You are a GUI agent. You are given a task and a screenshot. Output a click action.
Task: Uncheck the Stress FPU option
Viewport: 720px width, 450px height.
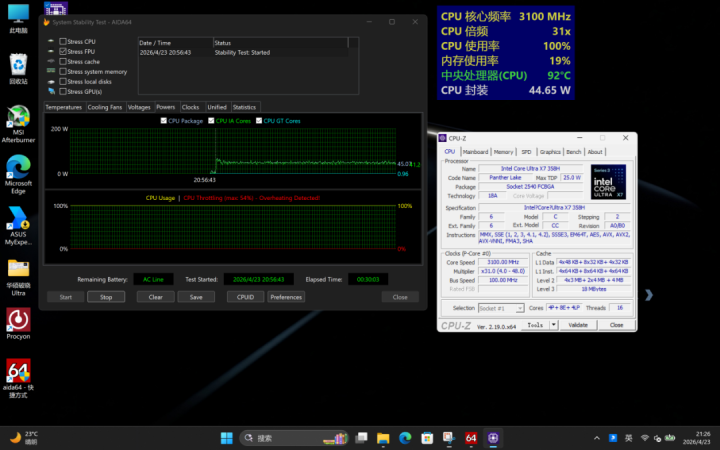click(63, 51)
